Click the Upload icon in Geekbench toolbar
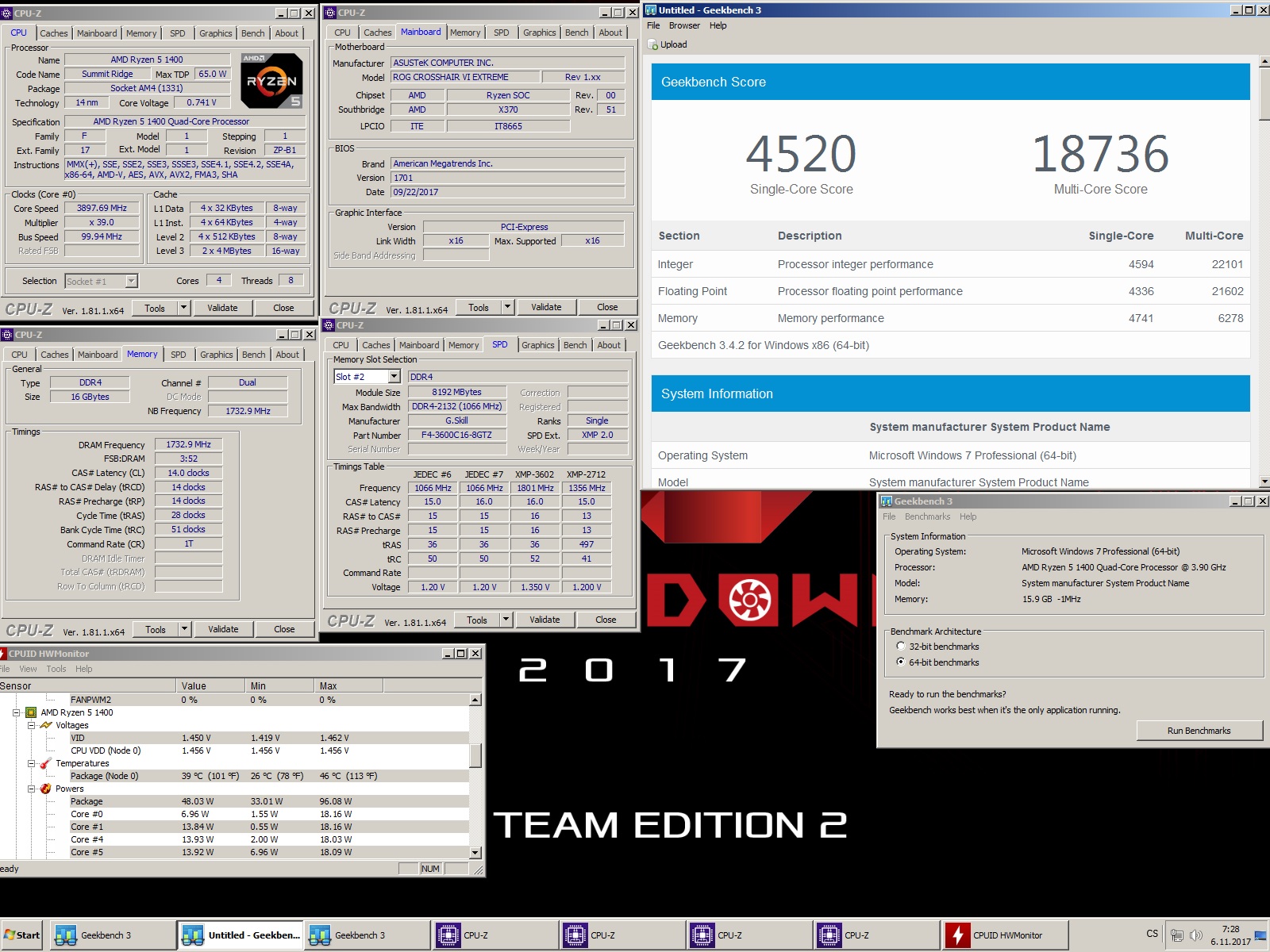Viewport: 1270px width, 952px height. tap(653, 44)
